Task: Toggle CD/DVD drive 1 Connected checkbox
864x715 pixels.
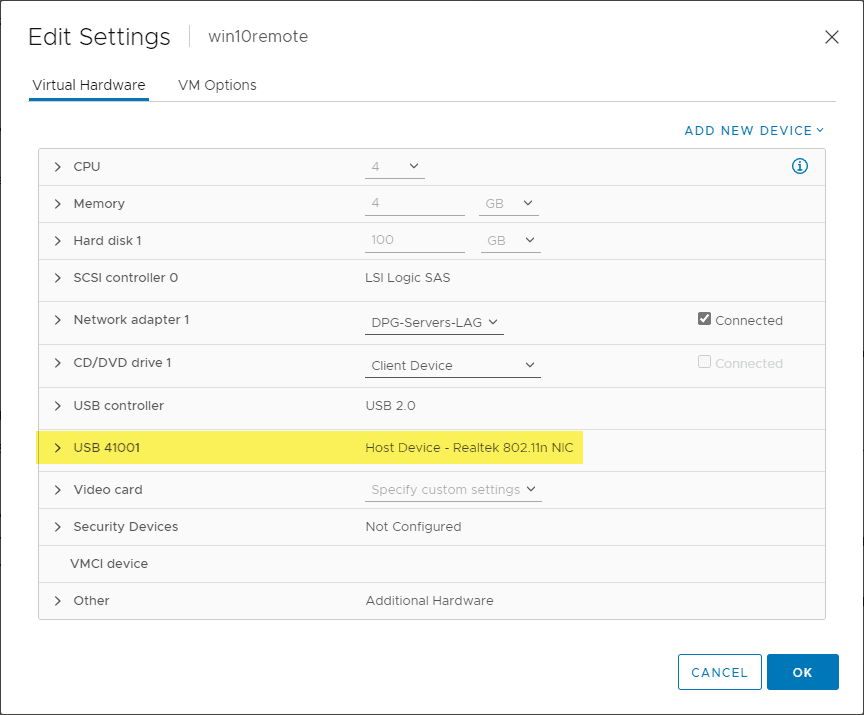Action: click(705, 363)
